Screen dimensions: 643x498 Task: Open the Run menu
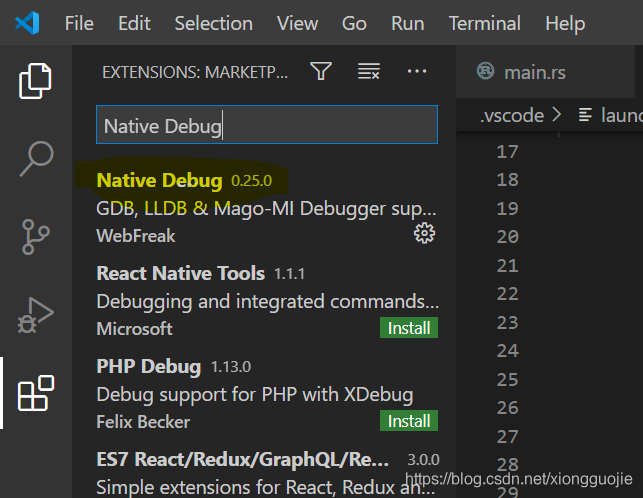click(408, 23)
